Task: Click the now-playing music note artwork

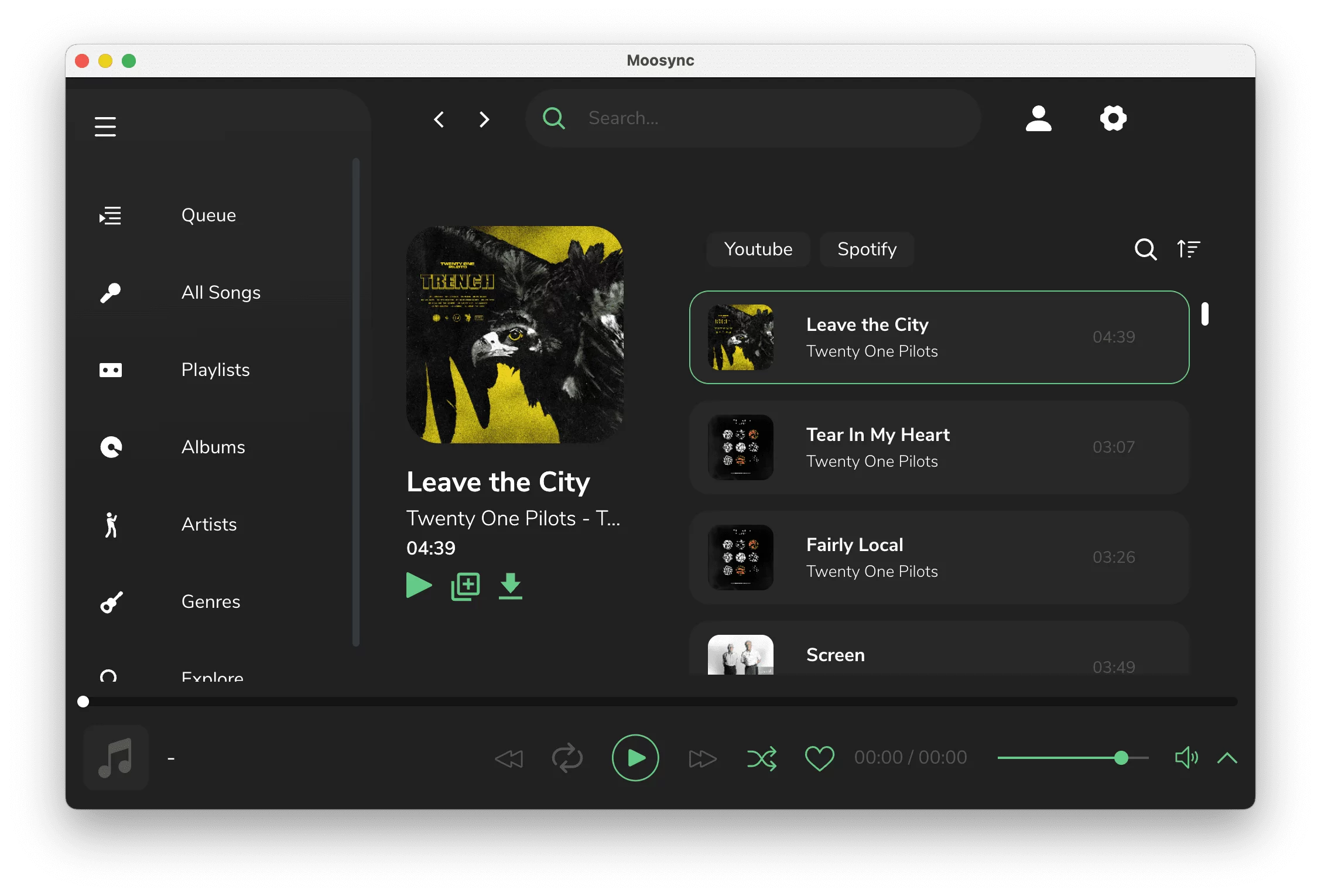Action: coord(116,758)
